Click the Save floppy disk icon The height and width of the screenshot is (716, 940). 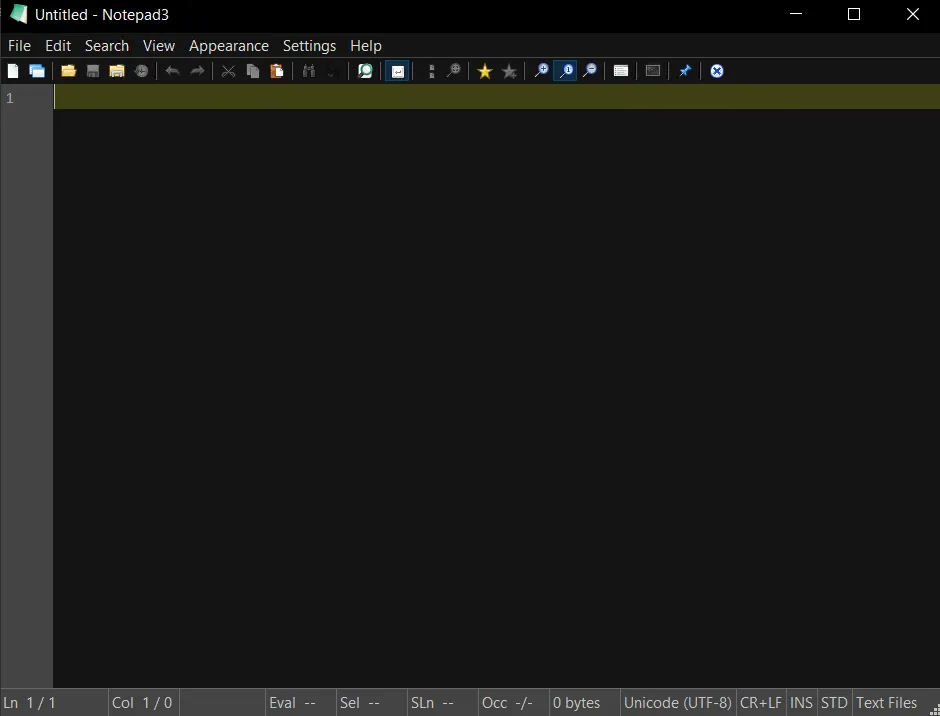tap(93, 71)
